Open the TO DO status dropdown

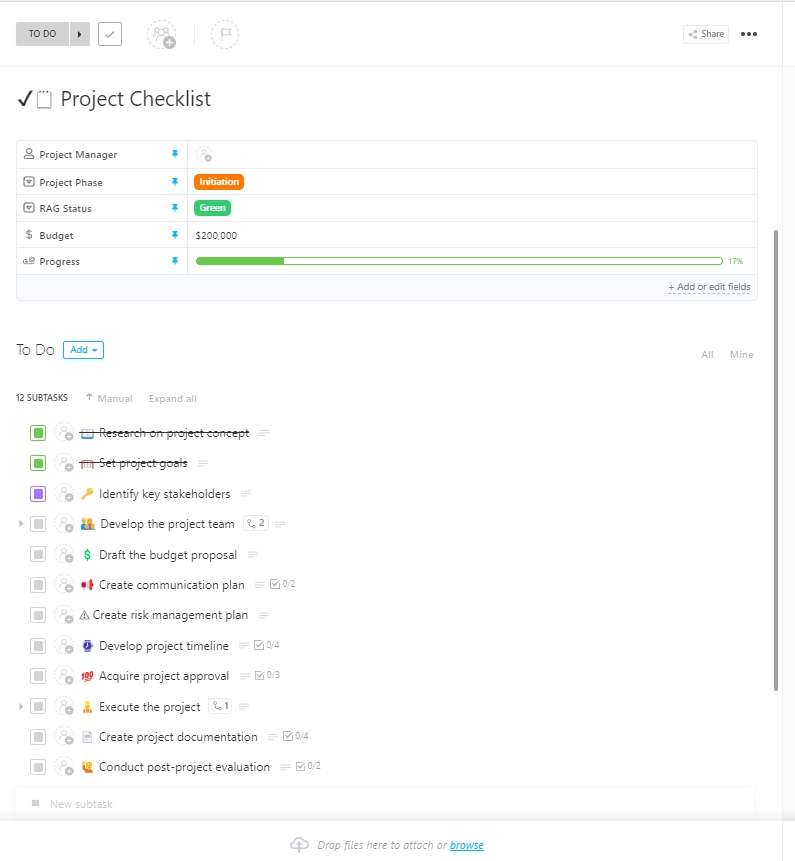[41, 33]
